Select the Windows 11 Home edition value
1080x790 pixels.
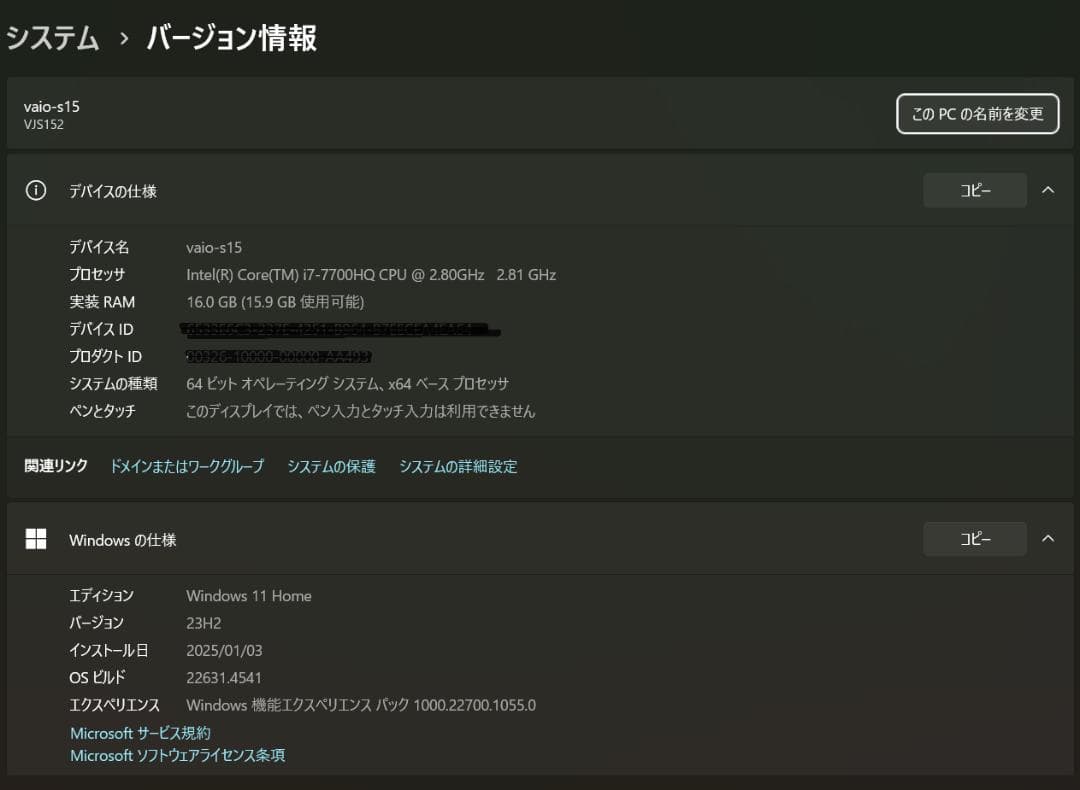pyautogui.click(x=249, y=596)
